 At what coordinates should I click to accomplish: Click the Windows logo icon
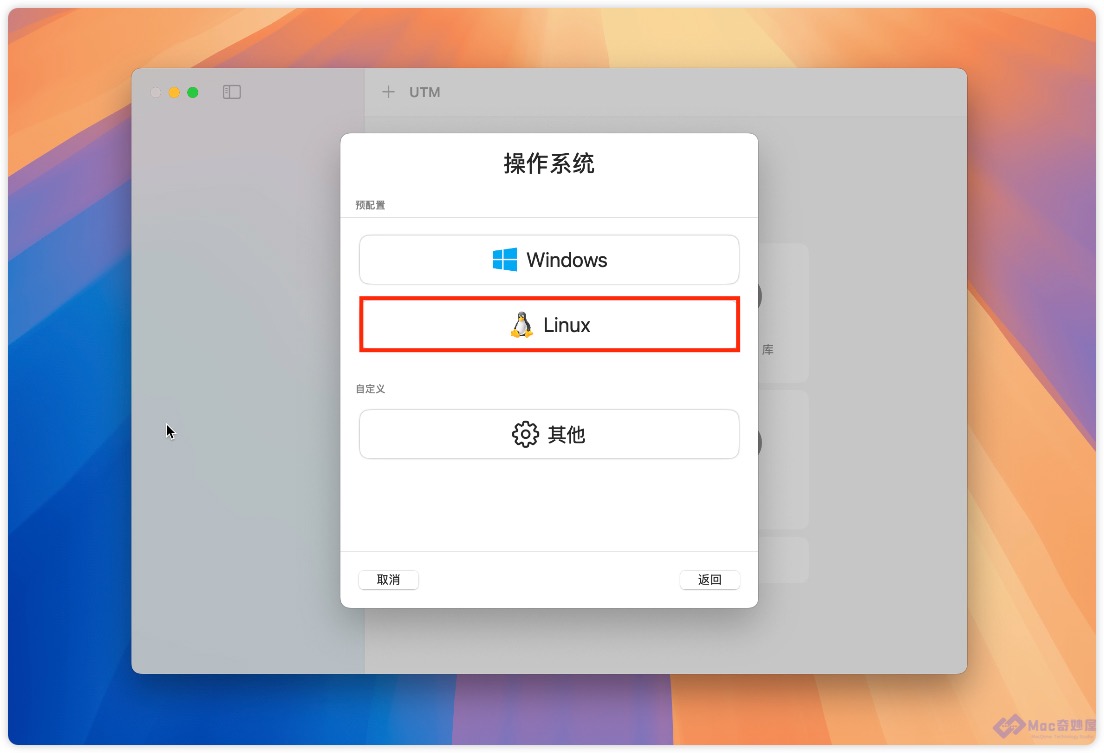(x=504, y=259)
